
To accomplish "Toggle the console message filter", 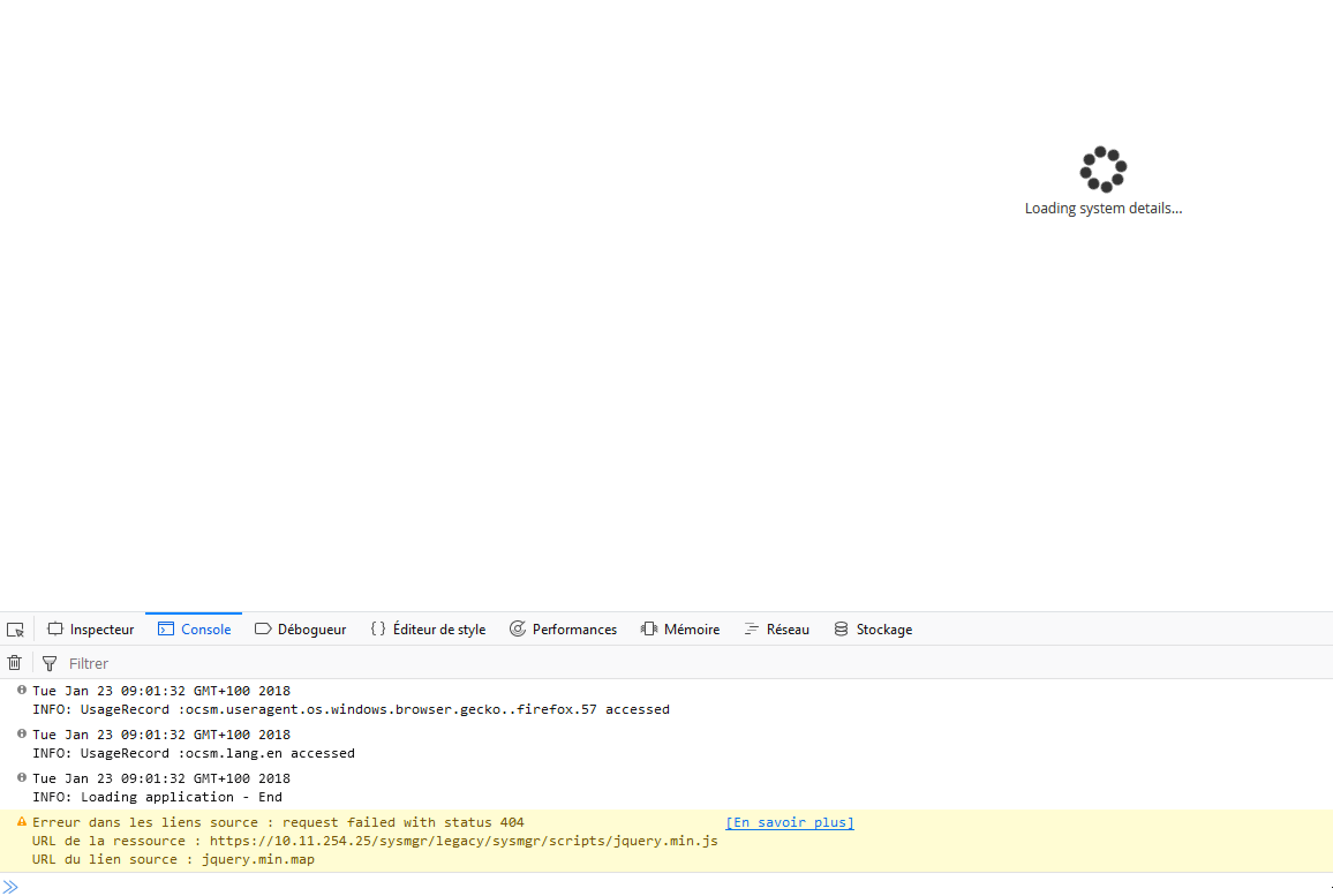I will click(x=47, y=663).
